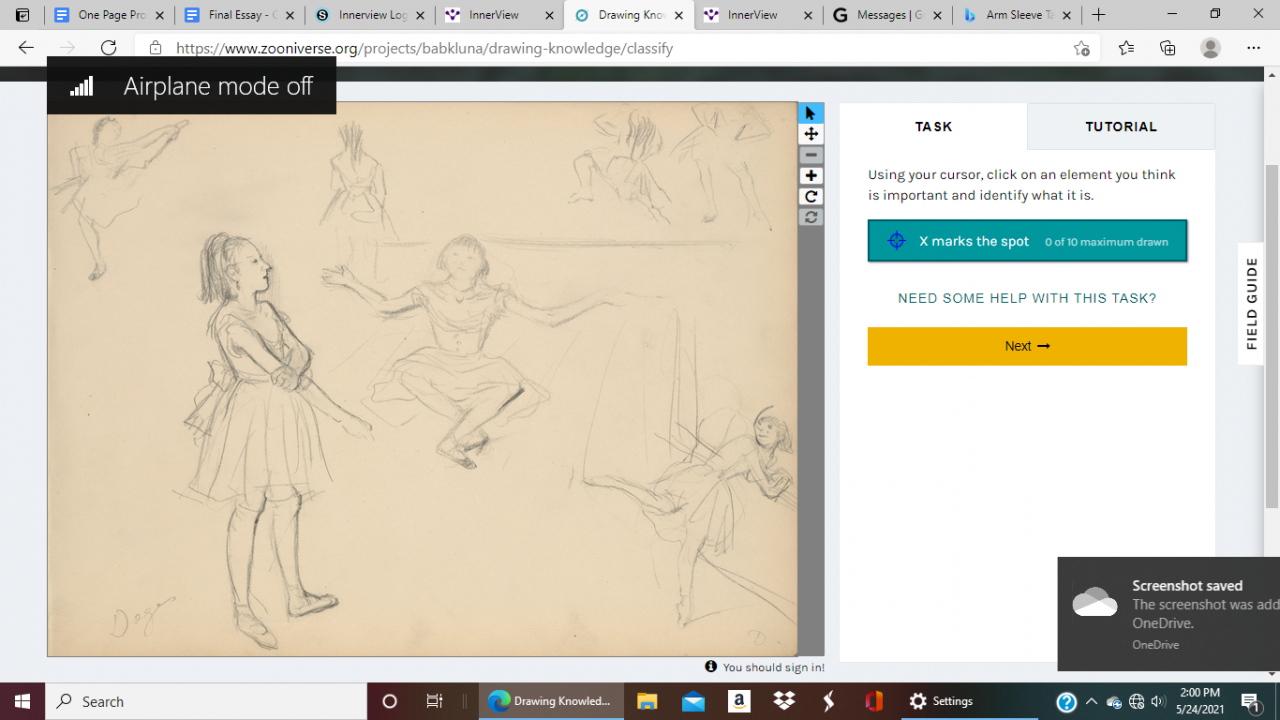
Task: Open browser Collections
Action: (x=1167, y=48)
